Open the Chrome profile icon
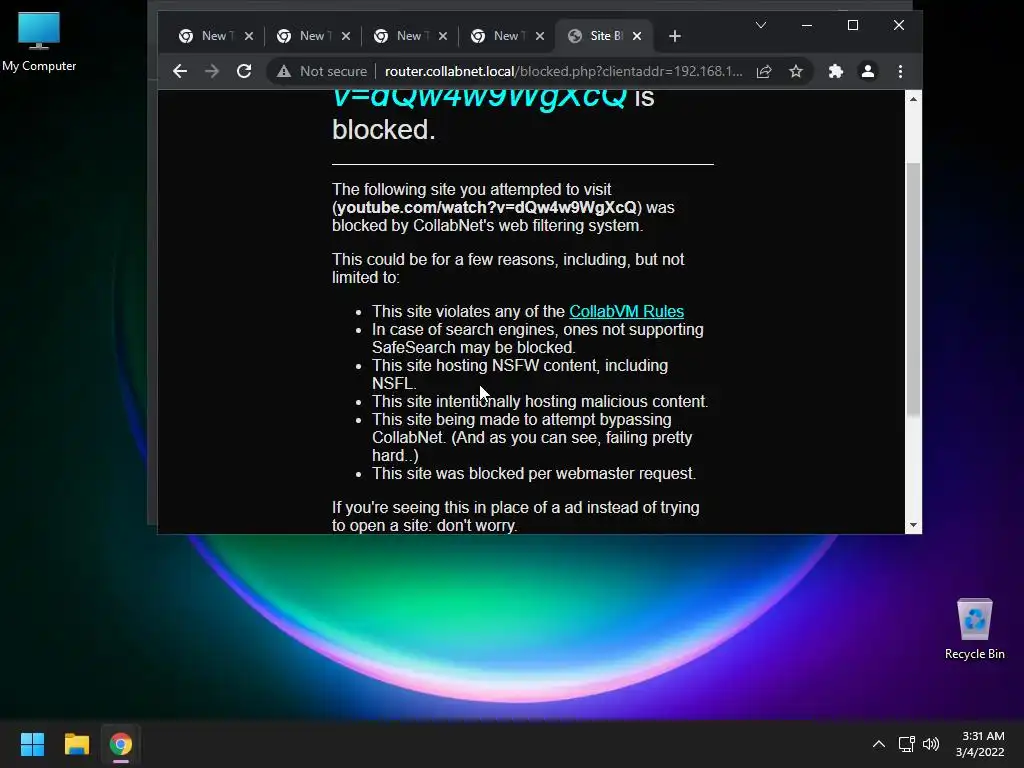 (x=867, y=71)
